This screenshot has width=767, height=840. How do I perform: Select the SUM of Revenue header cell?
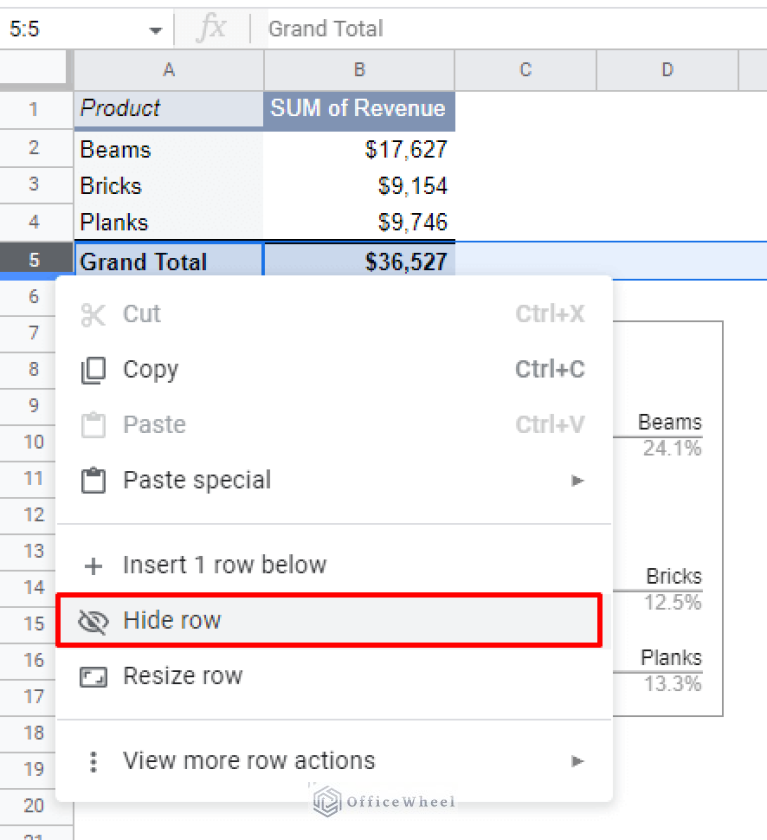pyautogui.click(x=358, y=109)
